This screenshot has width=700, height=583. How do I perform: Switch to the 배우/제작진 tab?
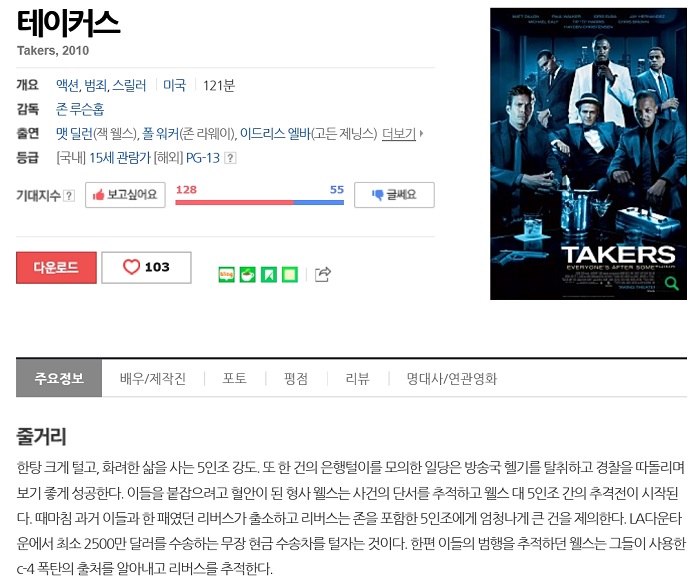coord(153,379)
